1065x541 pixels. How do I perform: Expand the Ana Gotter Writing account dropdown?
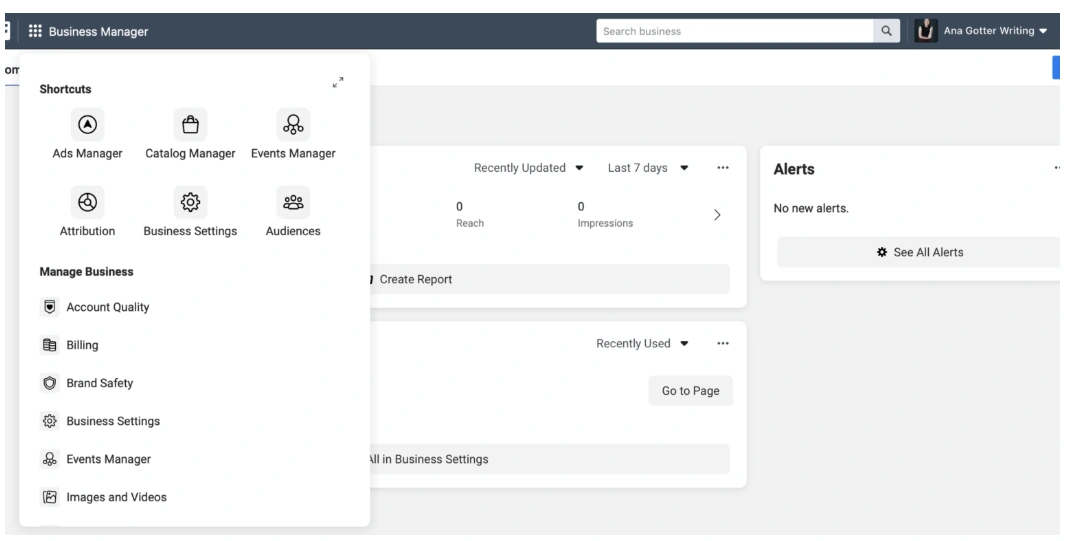tap(1043, 31)
